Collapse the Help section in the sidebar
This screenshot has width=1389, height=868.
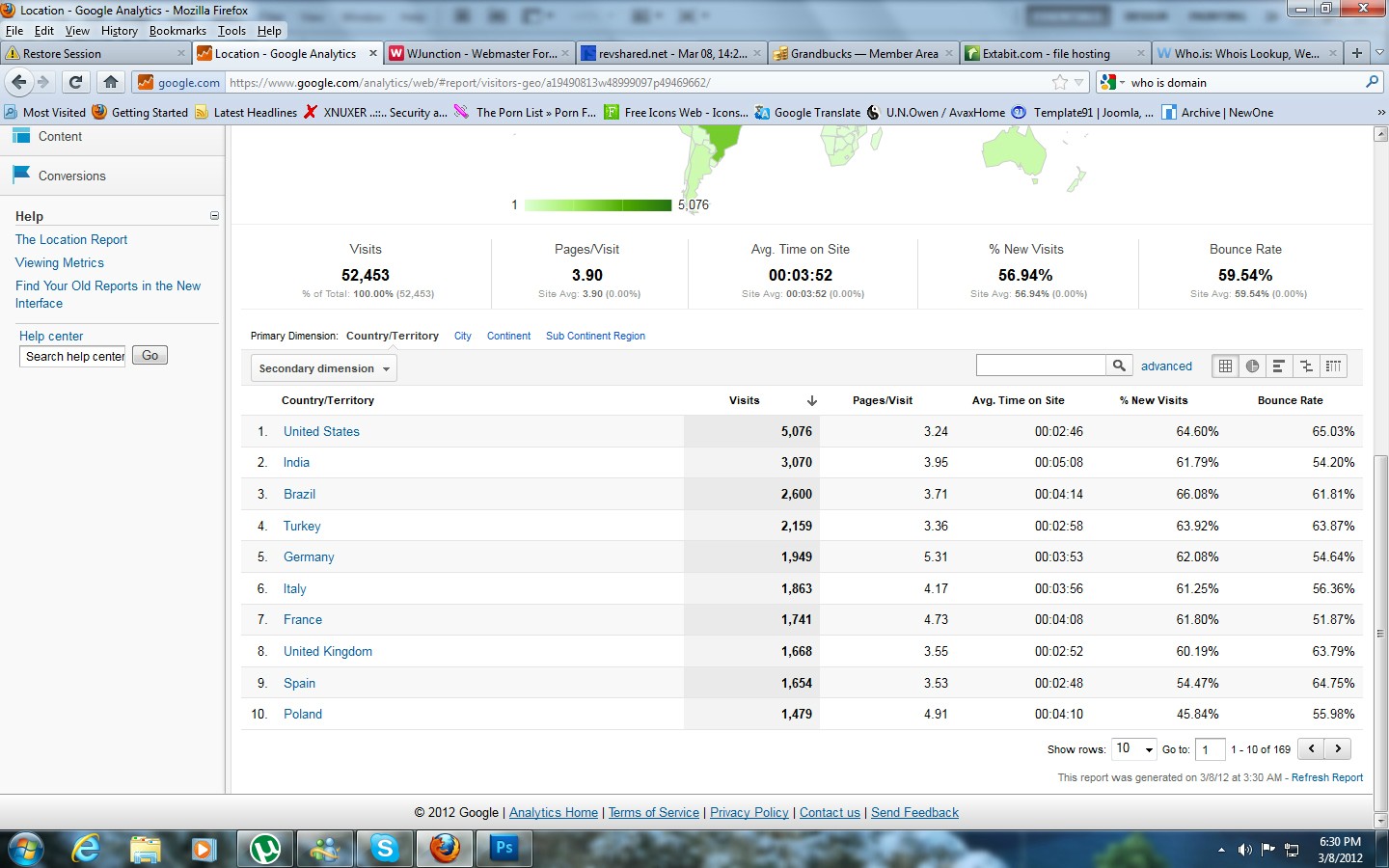tap(214, 216)
